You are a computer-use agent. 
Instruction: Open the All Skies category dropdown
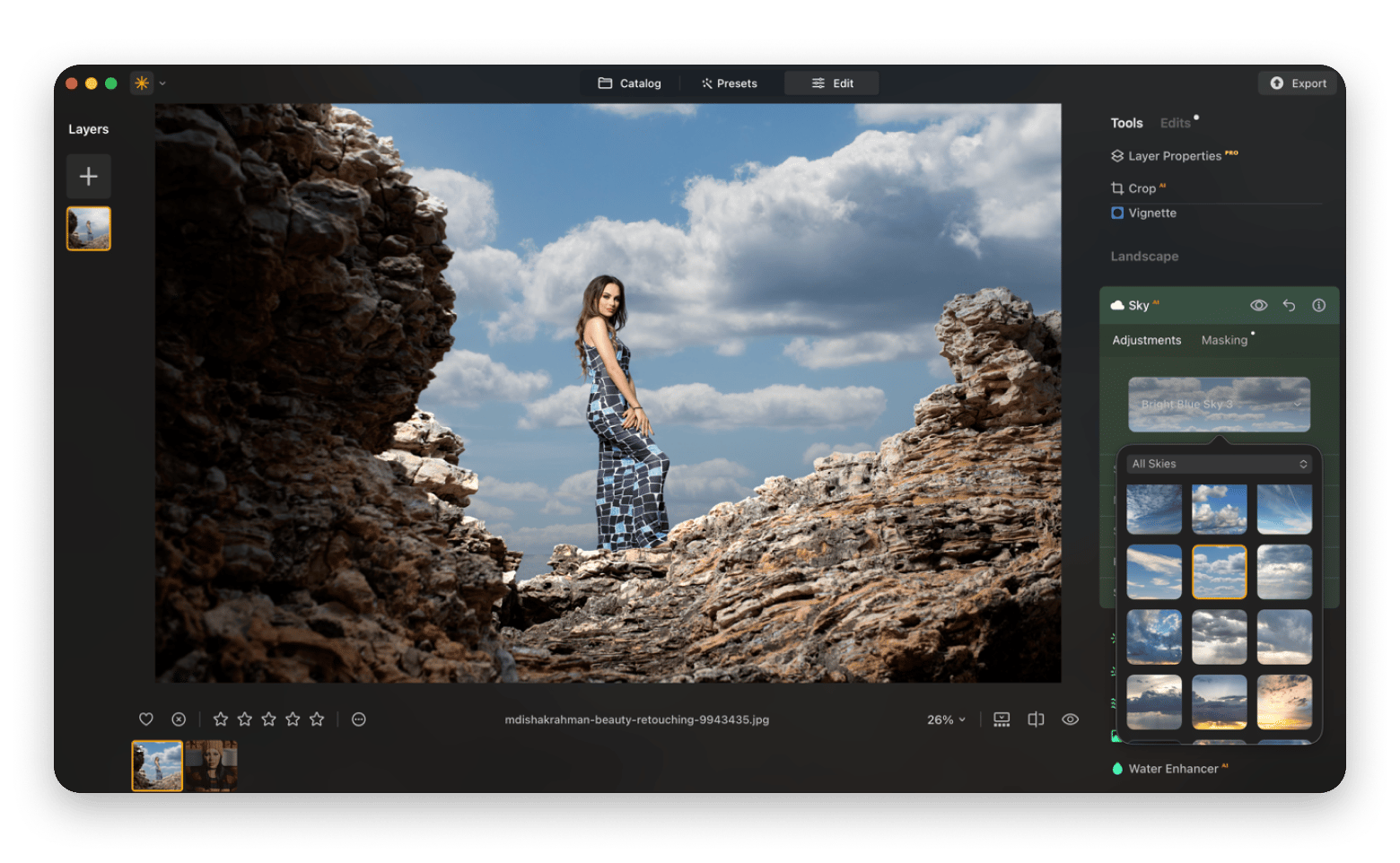(1219, 464)
